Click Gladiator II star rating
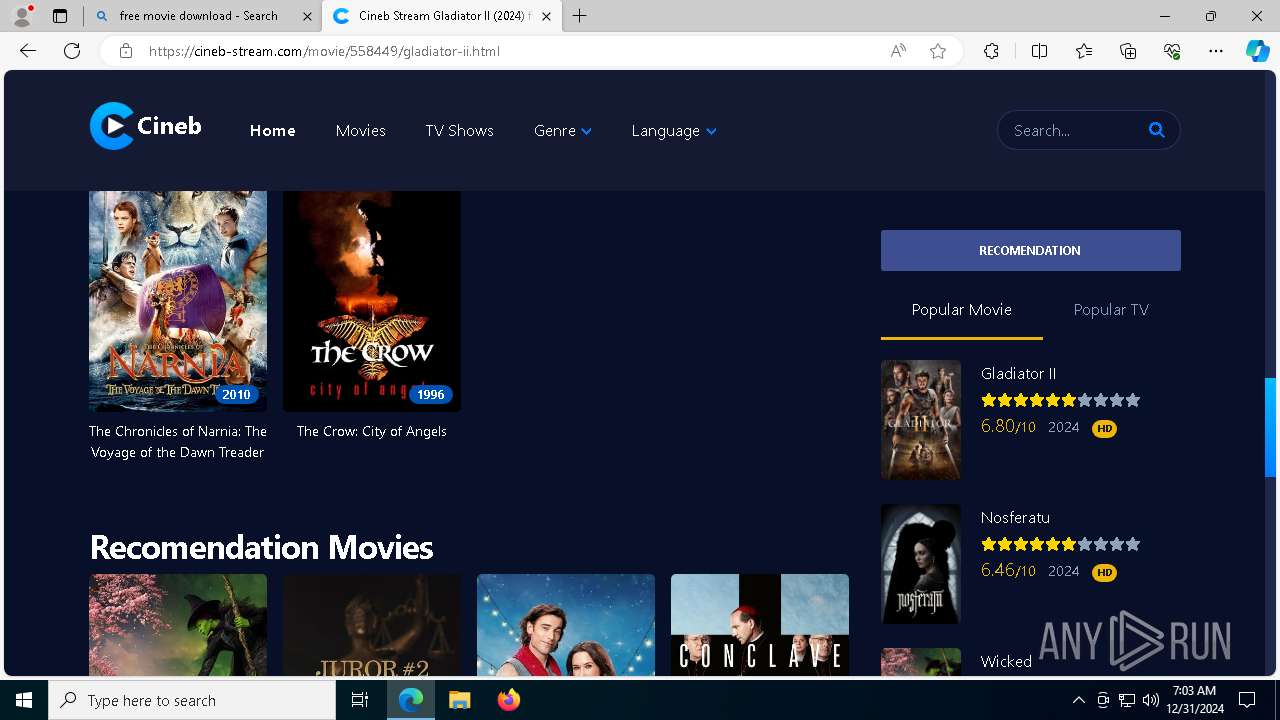The width and height of the screenshot is (1280, 720). (x=1060, y=400)
